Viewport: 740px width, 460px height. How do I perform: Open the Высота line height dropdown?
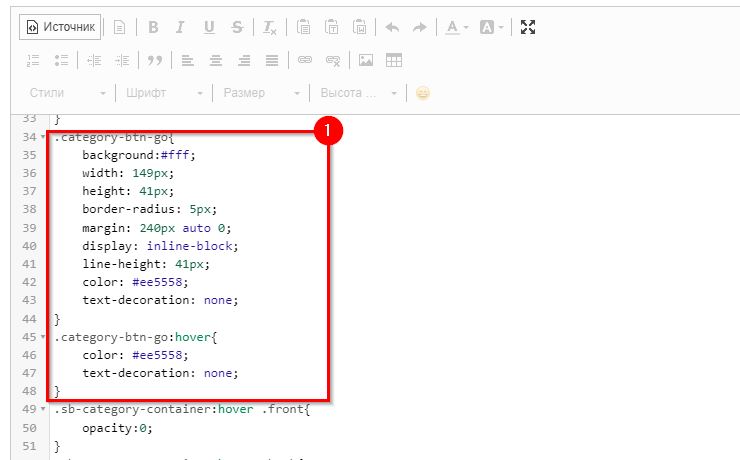357,93
